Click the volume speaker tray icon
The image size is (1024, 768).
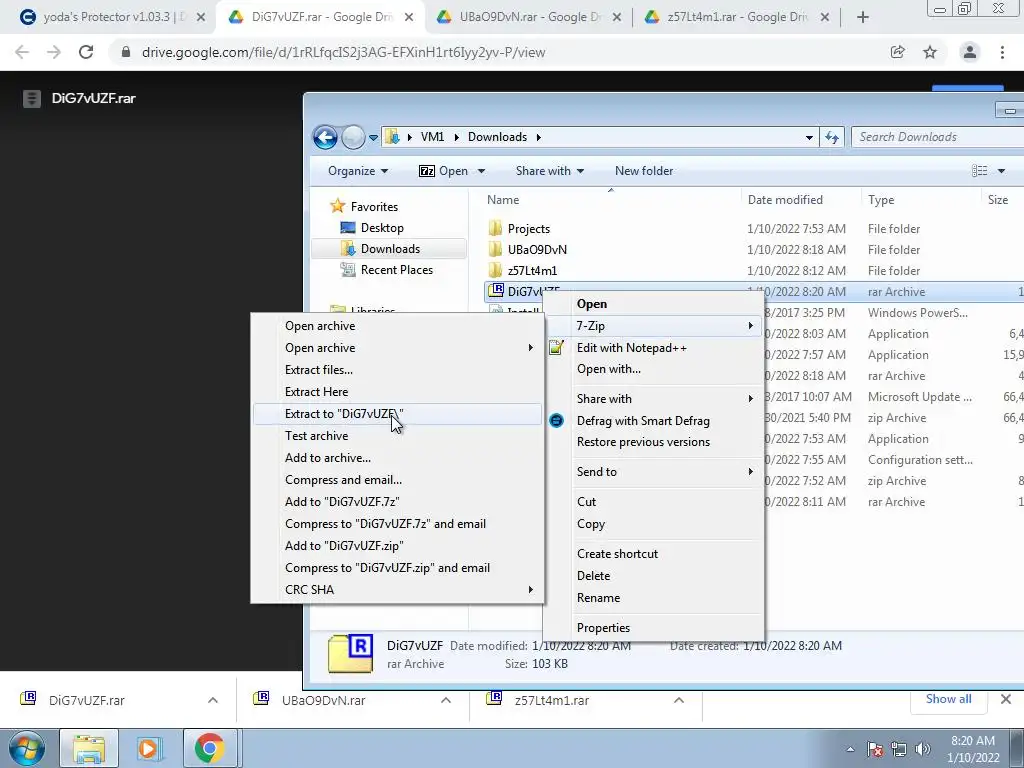(x=923, y=749)
